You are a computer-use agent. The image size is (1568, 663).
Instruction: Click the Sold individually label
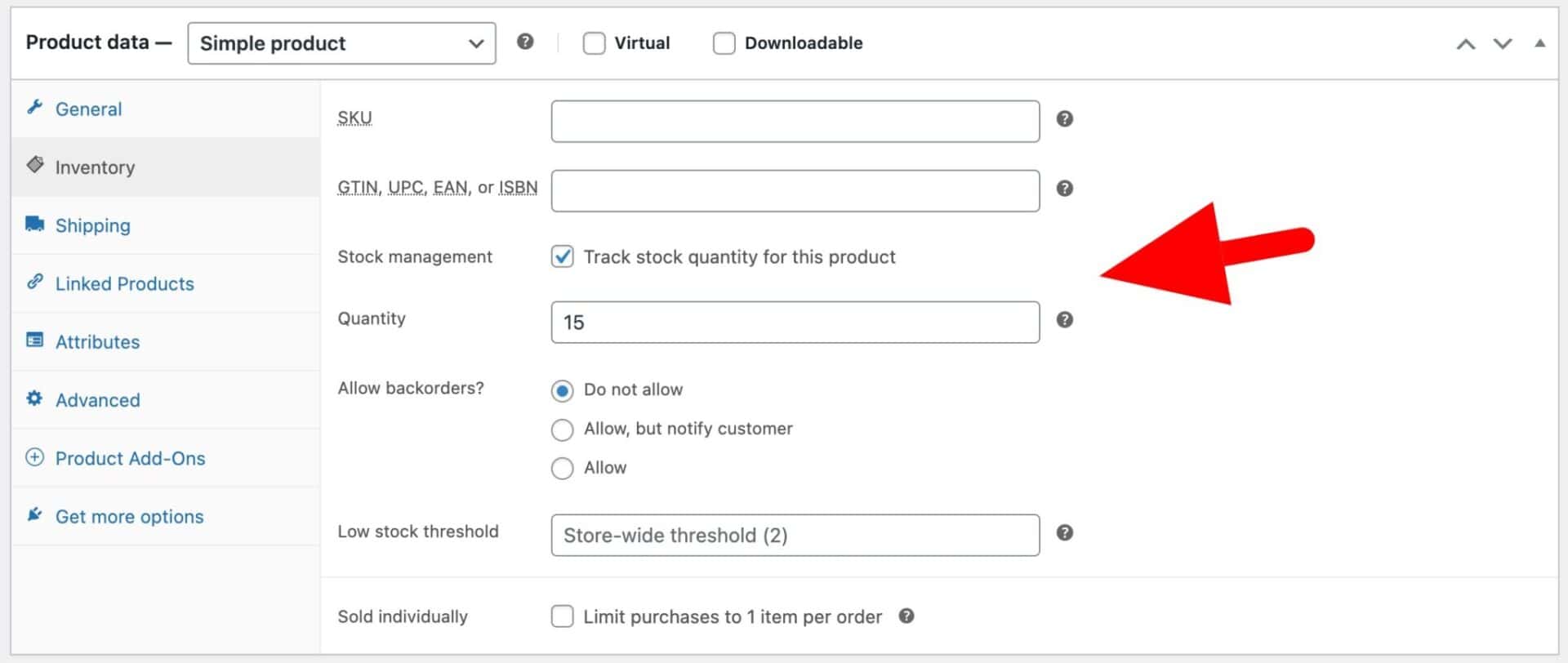point(403,616)
